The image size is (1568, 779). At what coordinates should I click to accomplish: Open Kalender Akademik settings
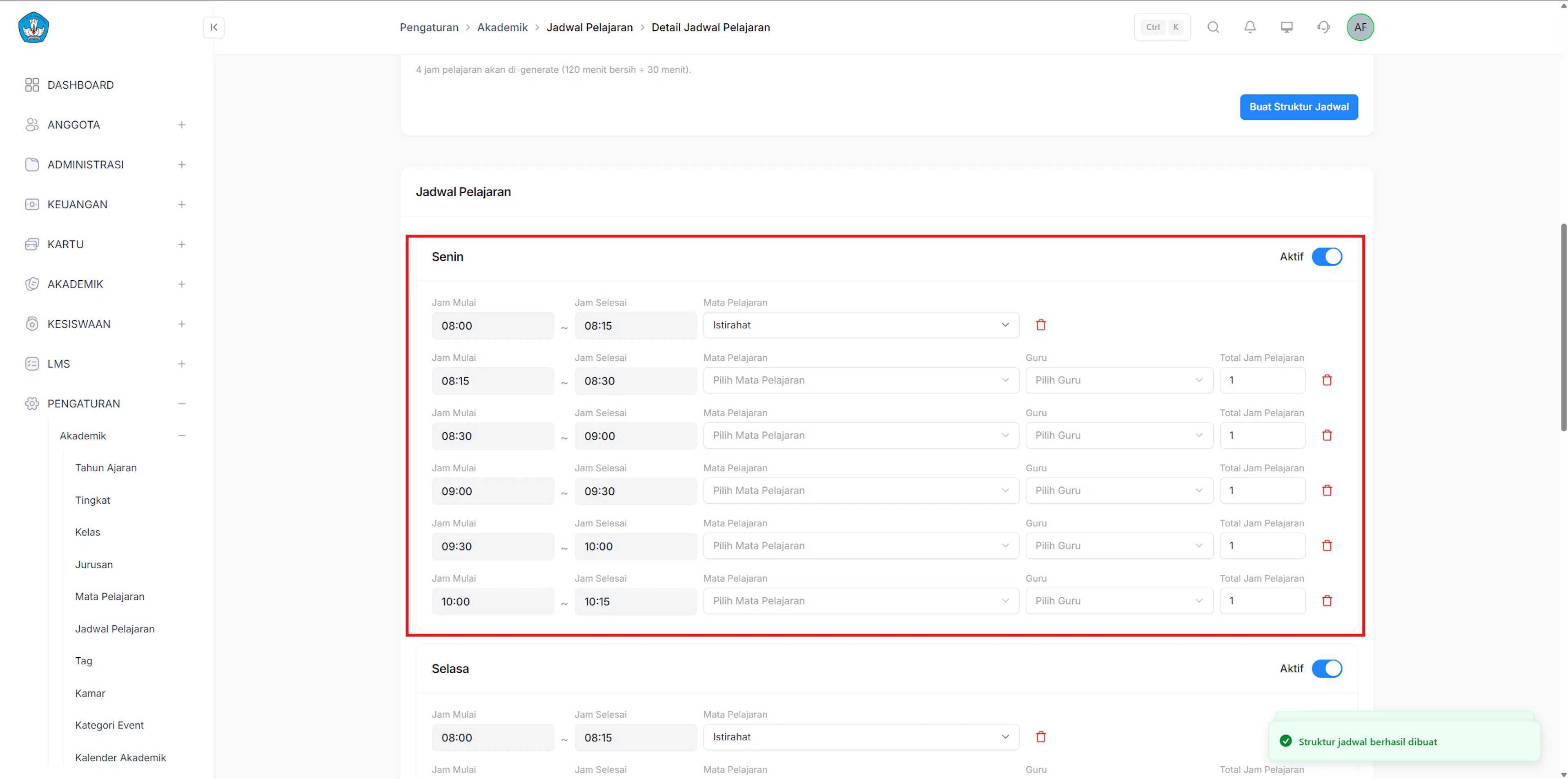coord(120,757)
